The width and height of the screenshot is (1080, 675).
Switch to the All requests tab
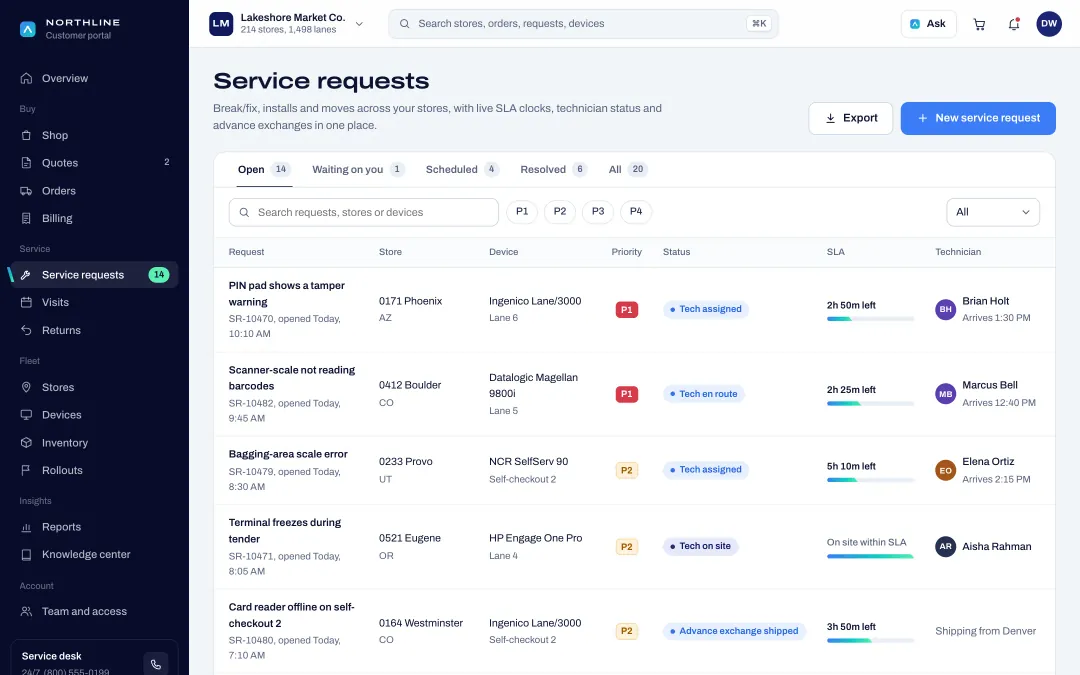pyautogui.click(x=627, y=169)
